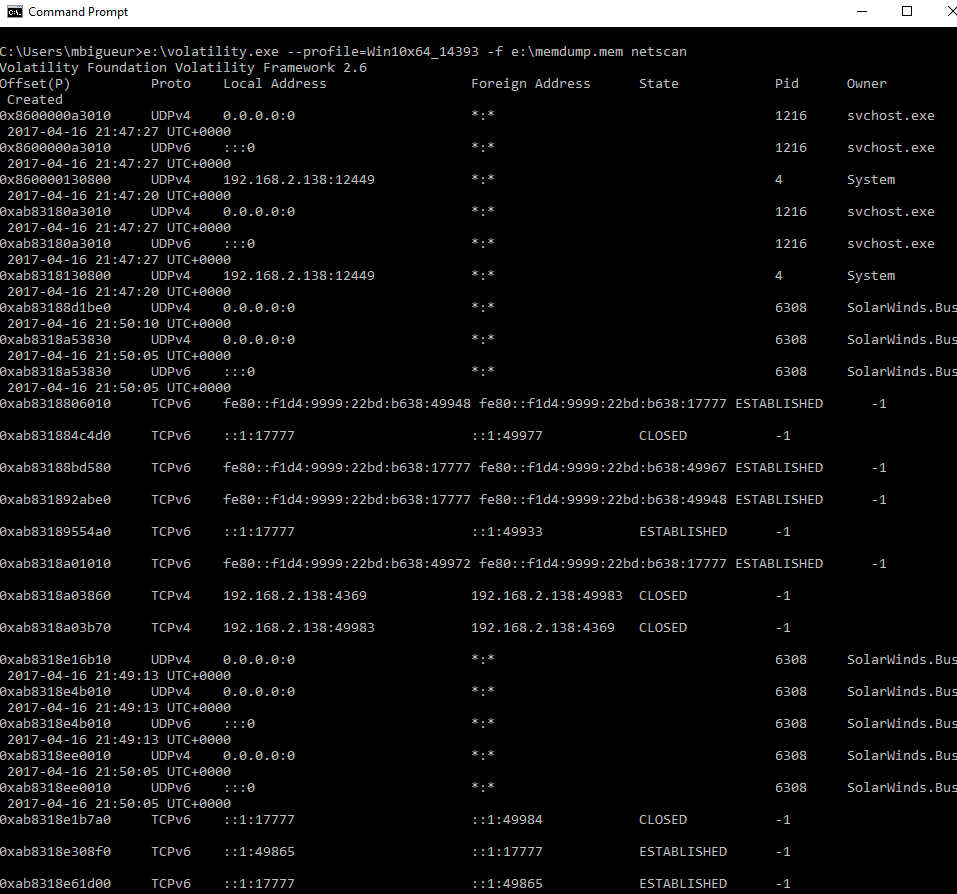This screenshot has width=957, height=894.
Task: Click the Proto column header
Action: [171, 84]
